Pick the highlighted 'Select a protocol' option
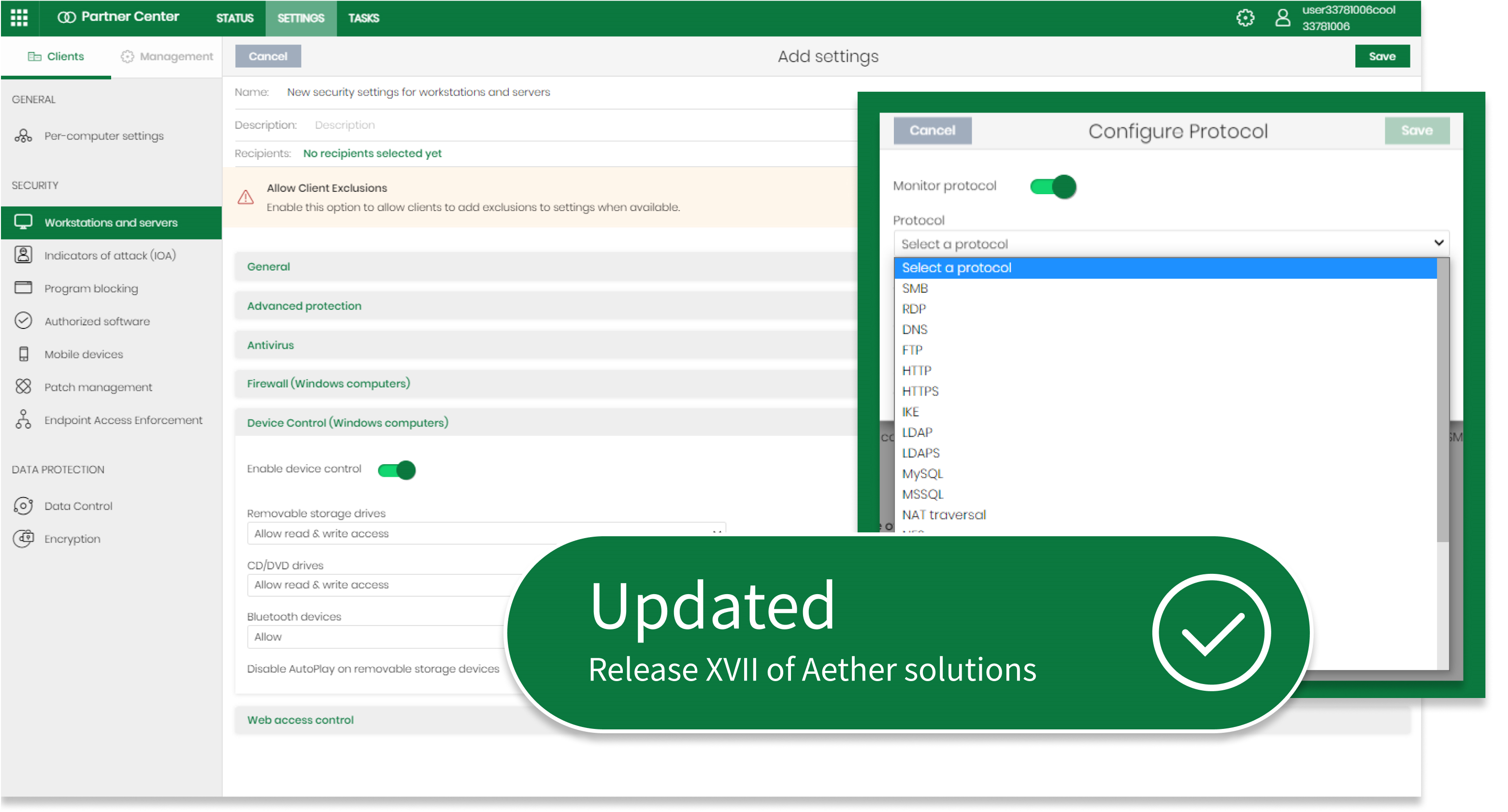1508x812 pixels. click(x=1165, y=268)
